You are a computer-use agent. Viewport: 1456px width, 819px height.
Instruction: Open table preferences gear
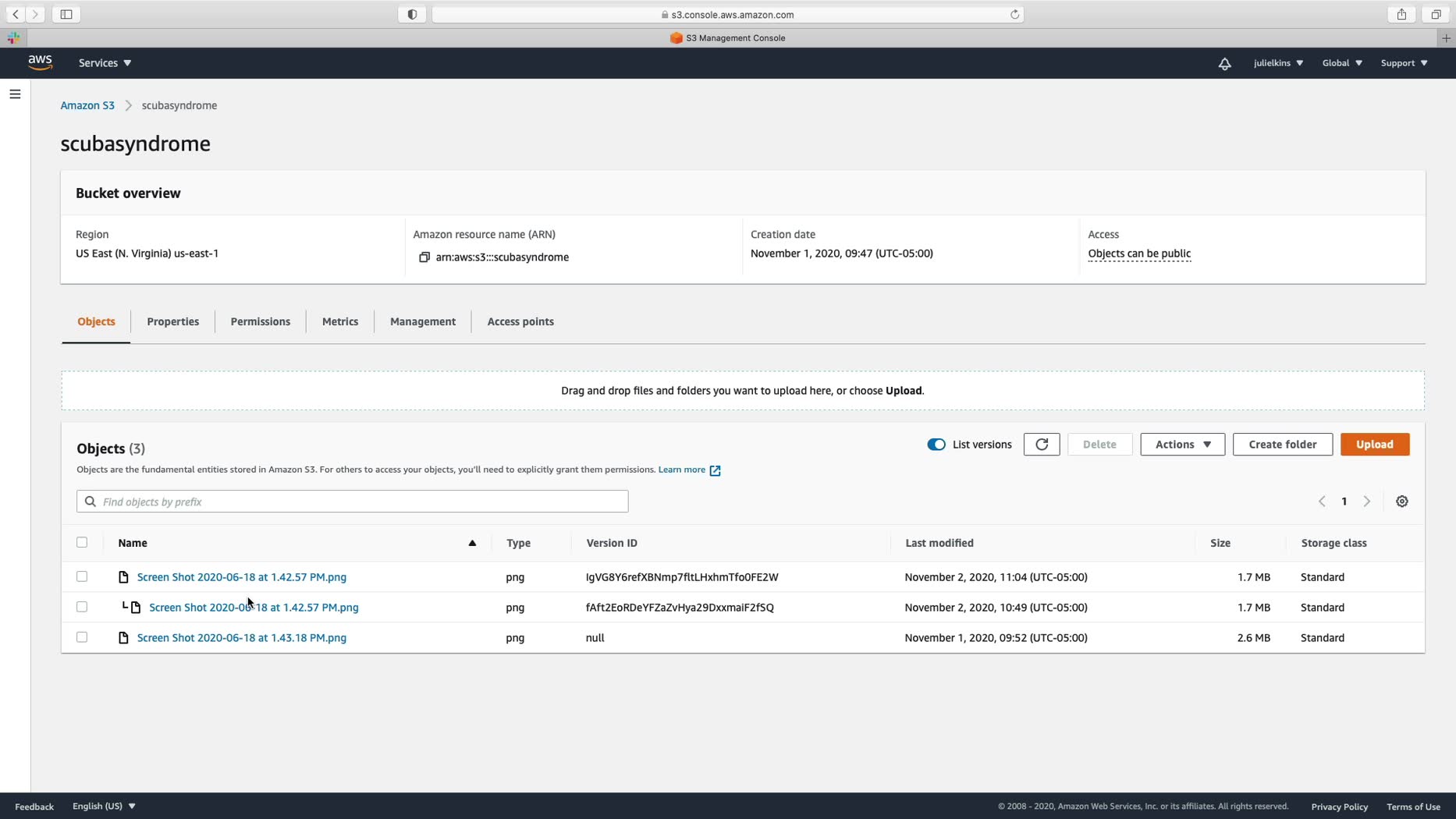[1402, 502]
